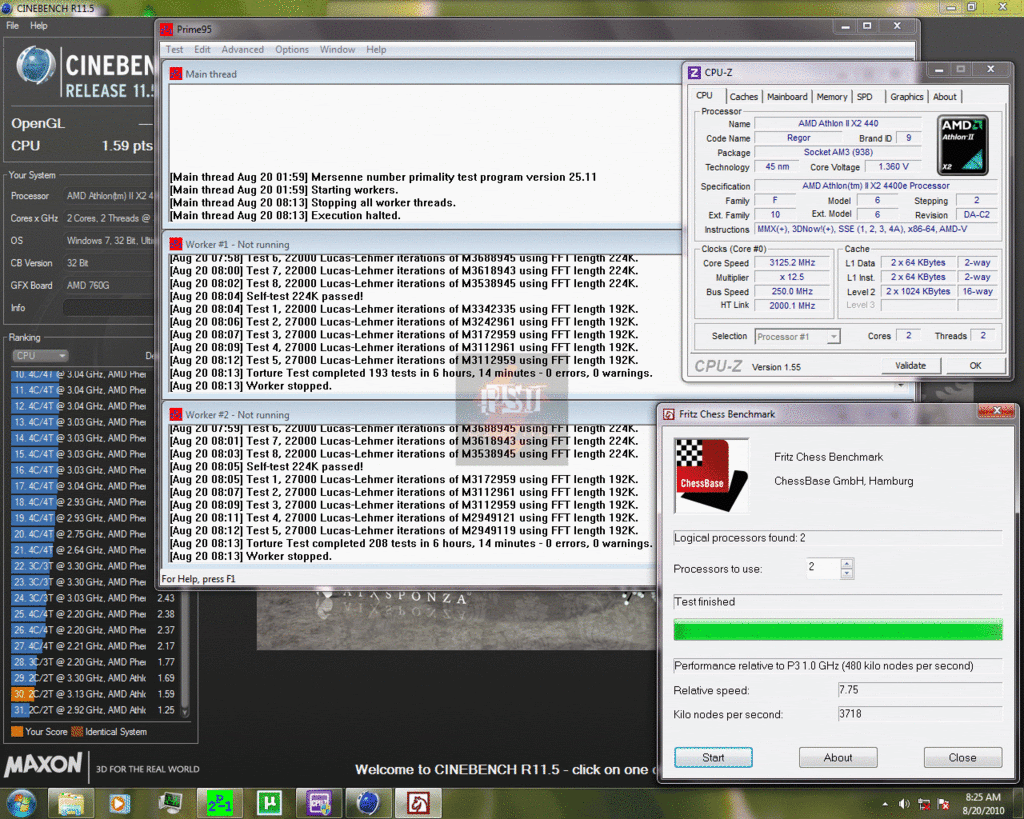Select ranking row 31 at 2.92 GHz
1024x819 pixels.
pyautogui.click(x=95, y=710)
